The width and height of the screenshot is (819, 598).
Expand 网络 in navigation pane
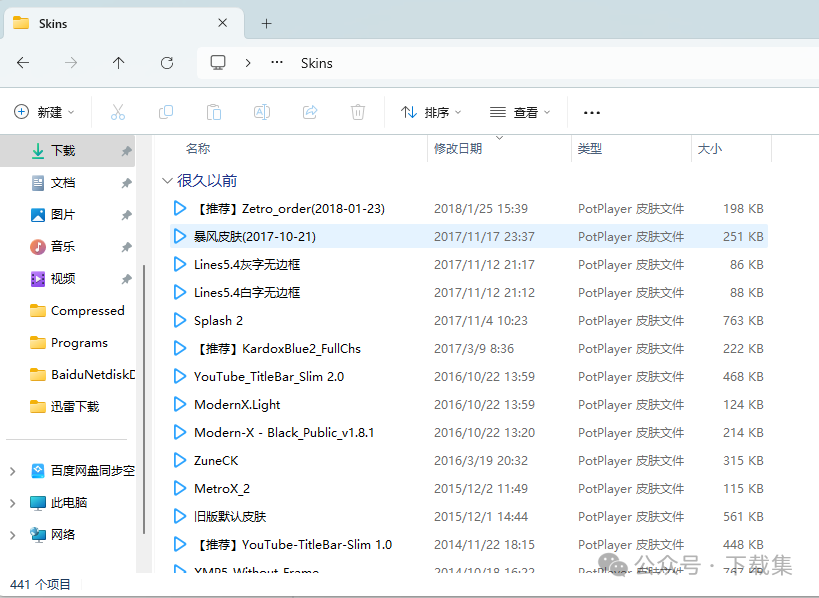pos(13,535)
